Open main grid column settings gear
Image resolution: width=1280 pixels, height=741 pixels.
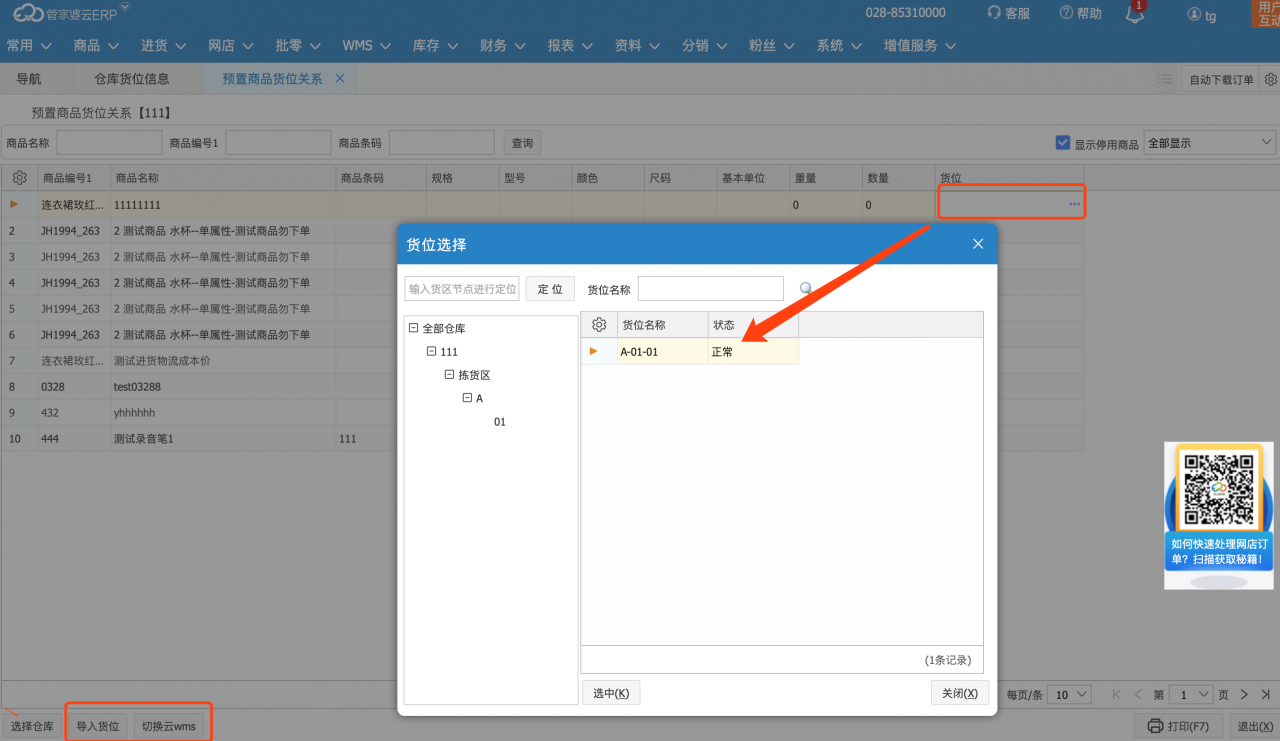click(x=19, y=178)
